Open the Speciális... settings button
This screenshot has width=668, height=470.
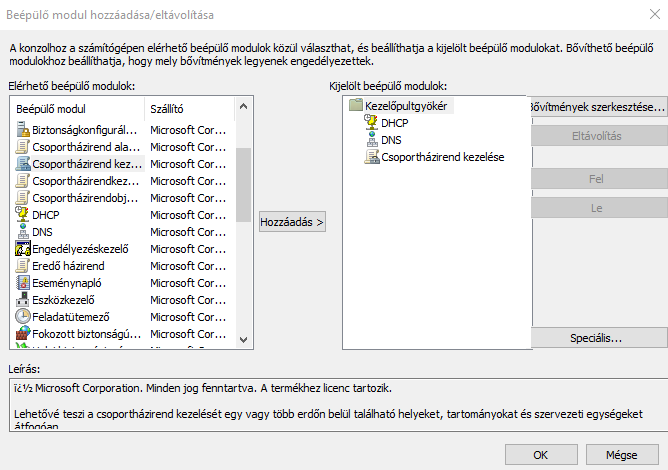596,338
